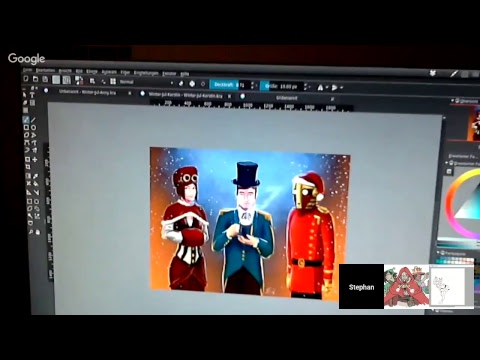Close the Winter-jul-Anny.kra tab
The image size is (480, 360).
[x=130, y=93]
